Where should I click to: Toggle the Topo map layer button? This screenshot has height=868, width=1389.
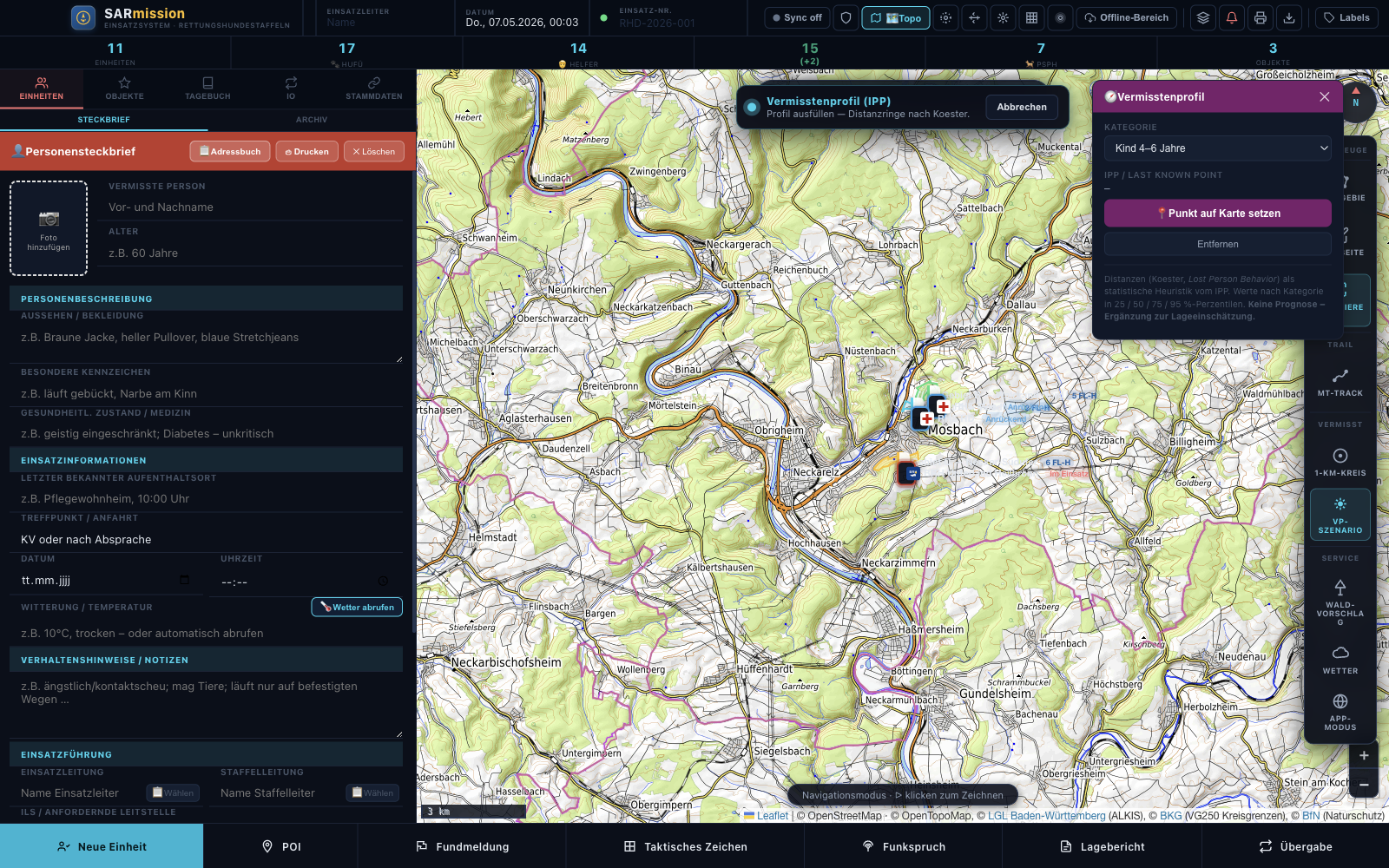point(896,17)
